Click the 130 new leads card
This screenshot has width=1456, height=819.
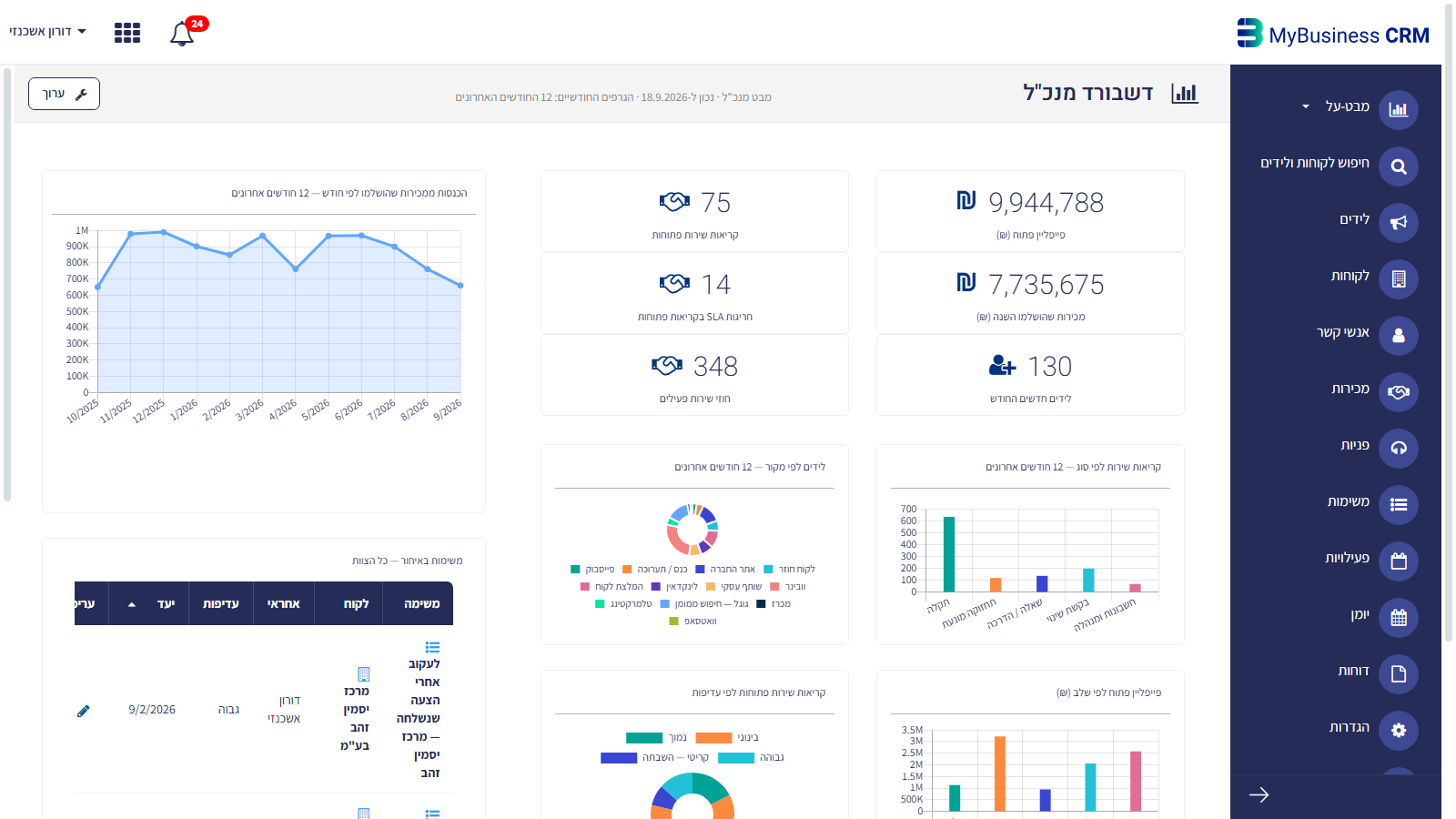(1030, 375)
